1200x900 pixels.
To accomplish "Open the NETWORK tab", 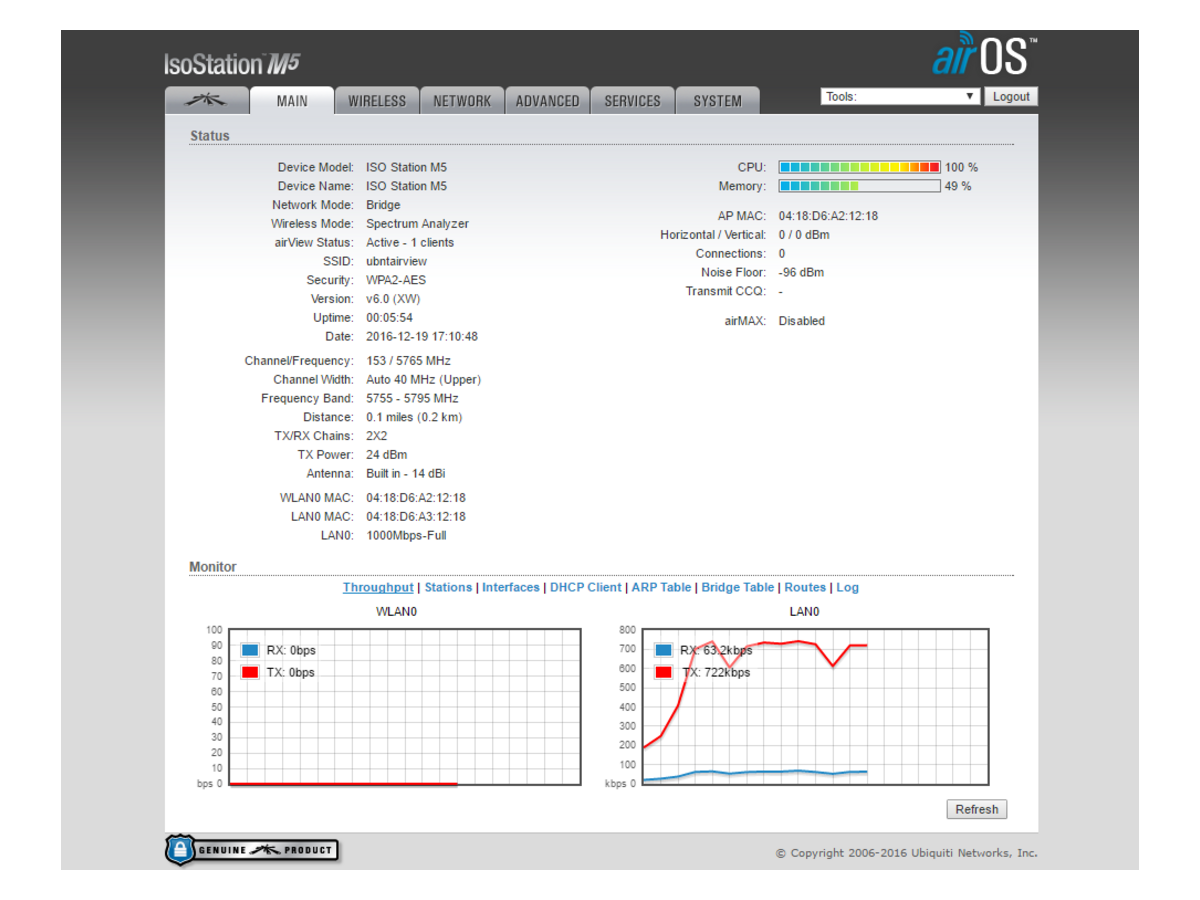I will coord(462,101).
